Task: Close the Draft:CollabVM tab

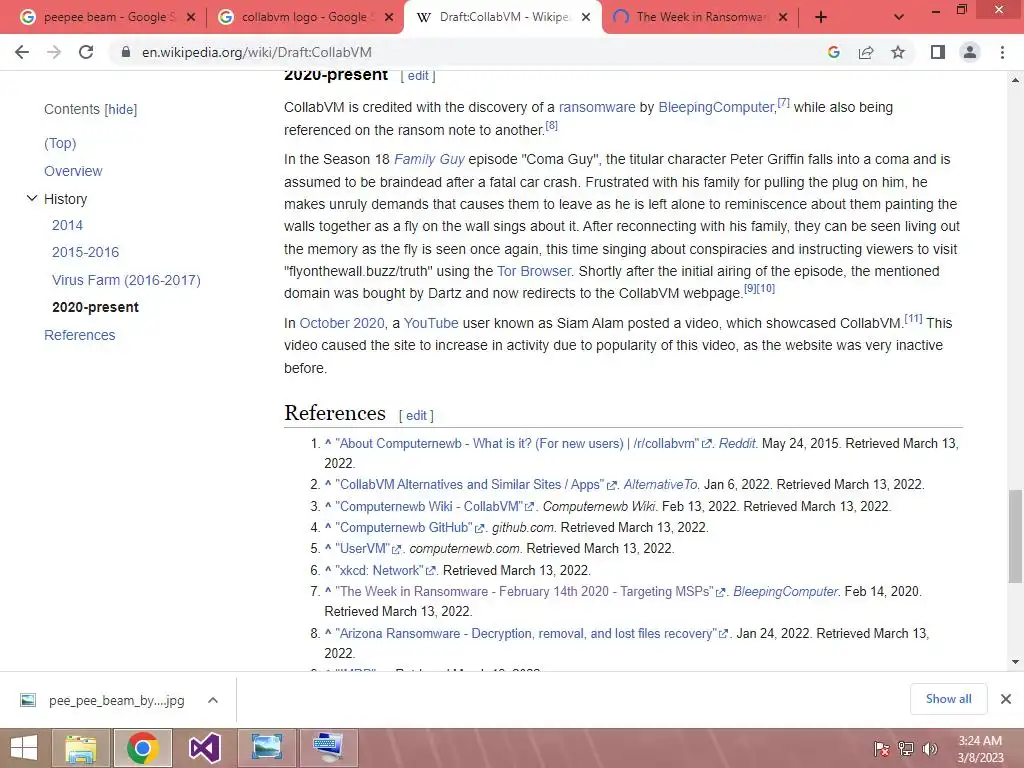Action: (586, 18)
